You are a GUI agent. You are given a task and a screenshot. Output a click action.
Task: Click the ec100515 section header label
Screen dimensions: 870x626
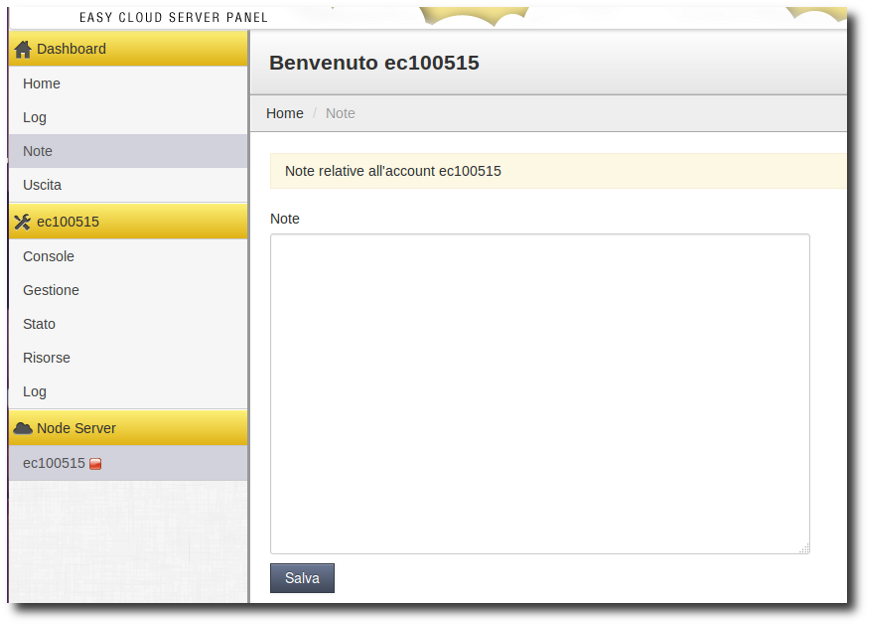click(68, 222)
